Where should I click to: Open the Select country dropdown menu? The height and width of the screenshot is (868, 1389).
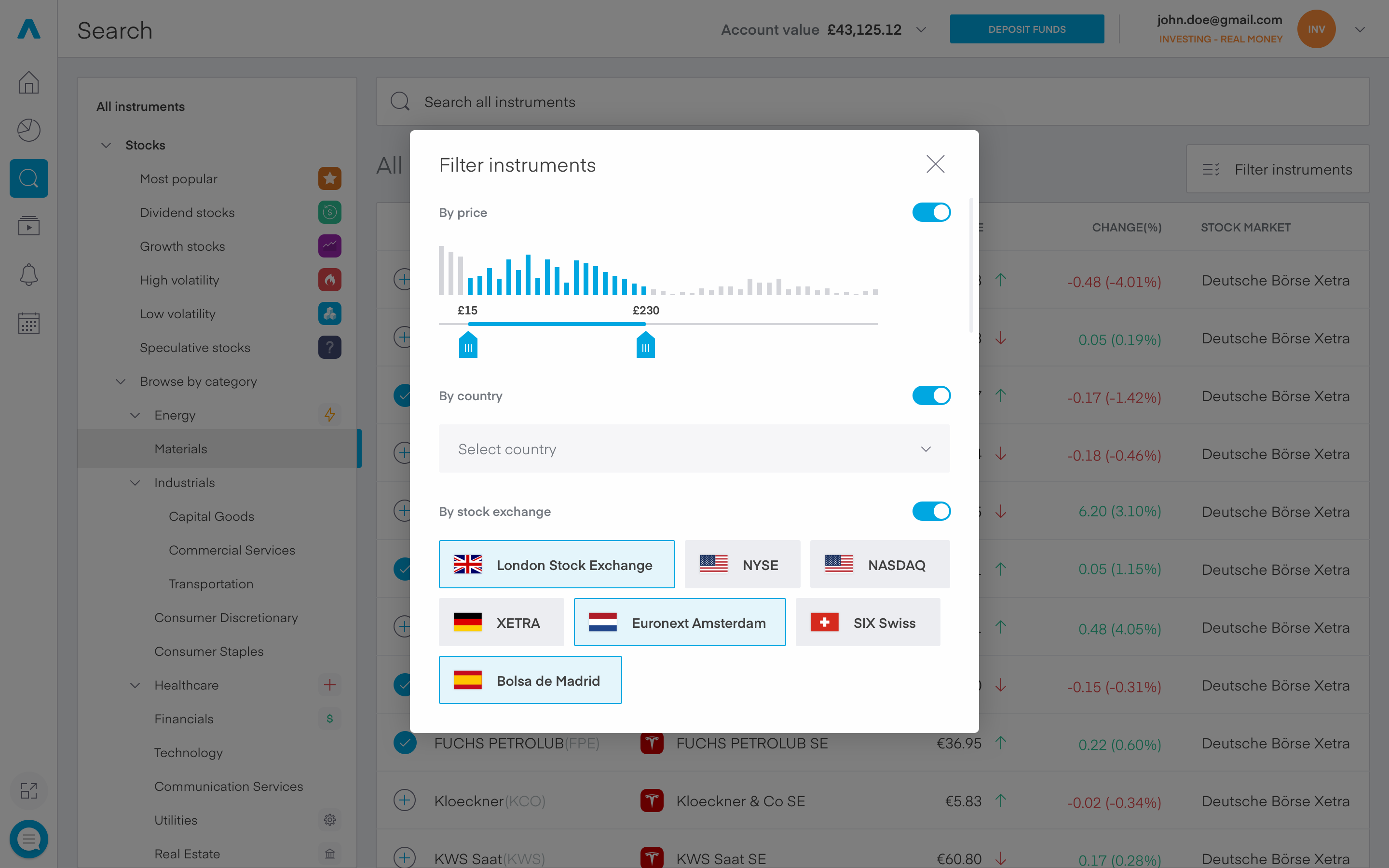694,448
